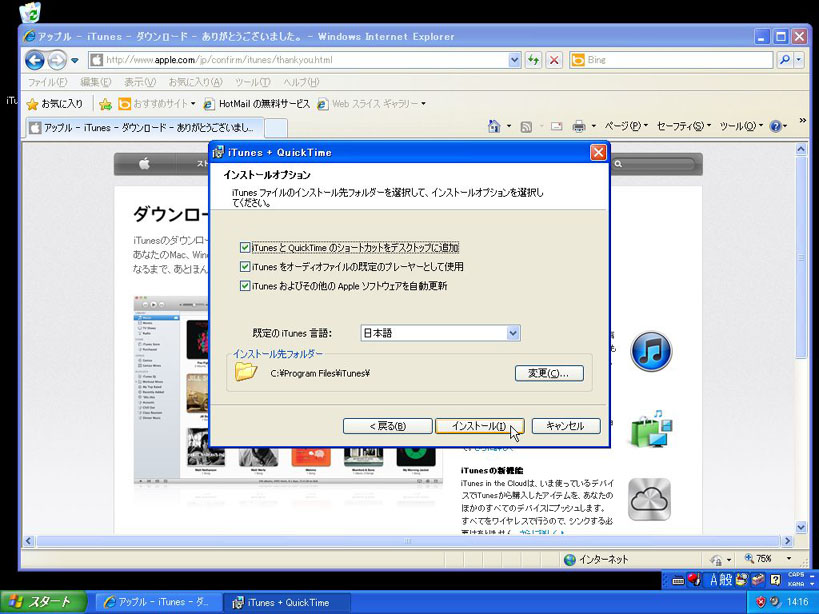Screen dimensions: 819x614
Task: Open the 表示(V) menu
Action: click(x=140, y=82)
